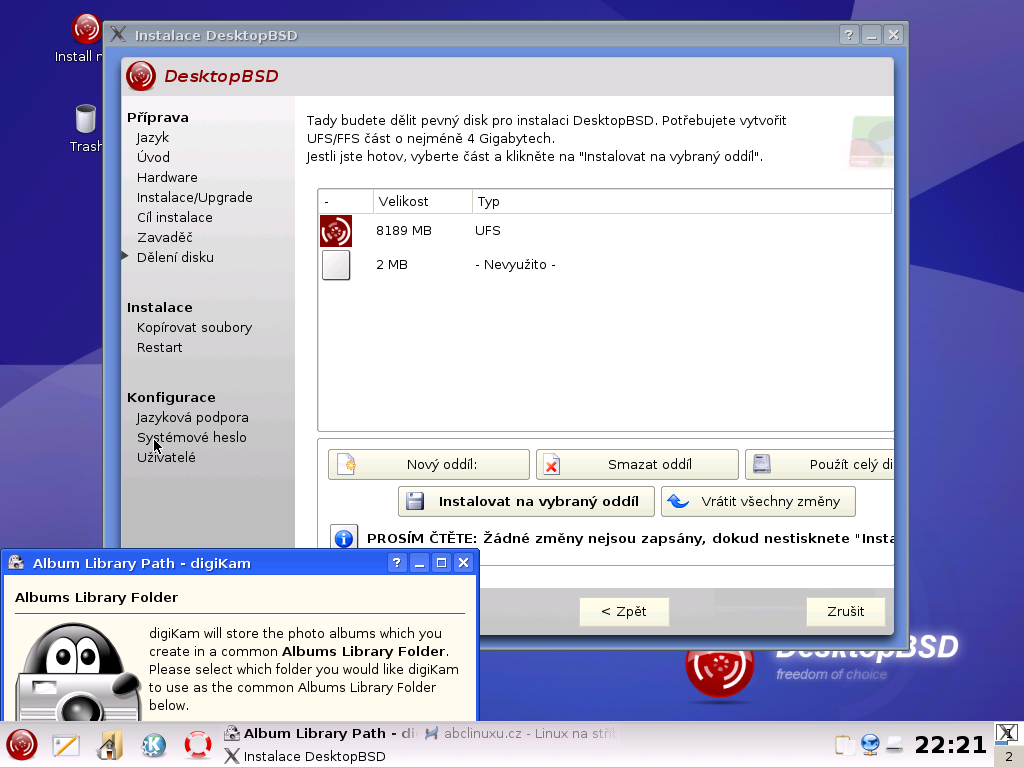Switch to virtual desktop 1 in the pager
Screen dimensions: 1024x768
pos(1008,733)
